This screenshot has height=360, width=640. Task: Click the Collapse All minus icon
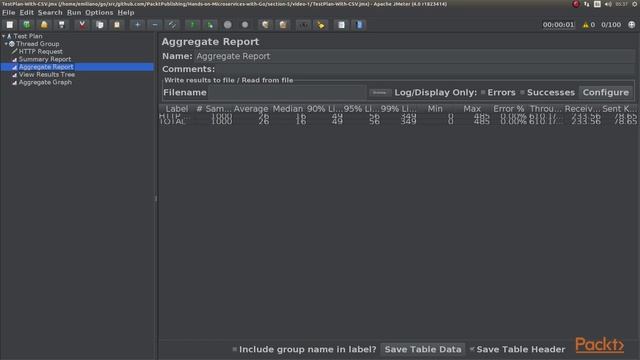155,25
